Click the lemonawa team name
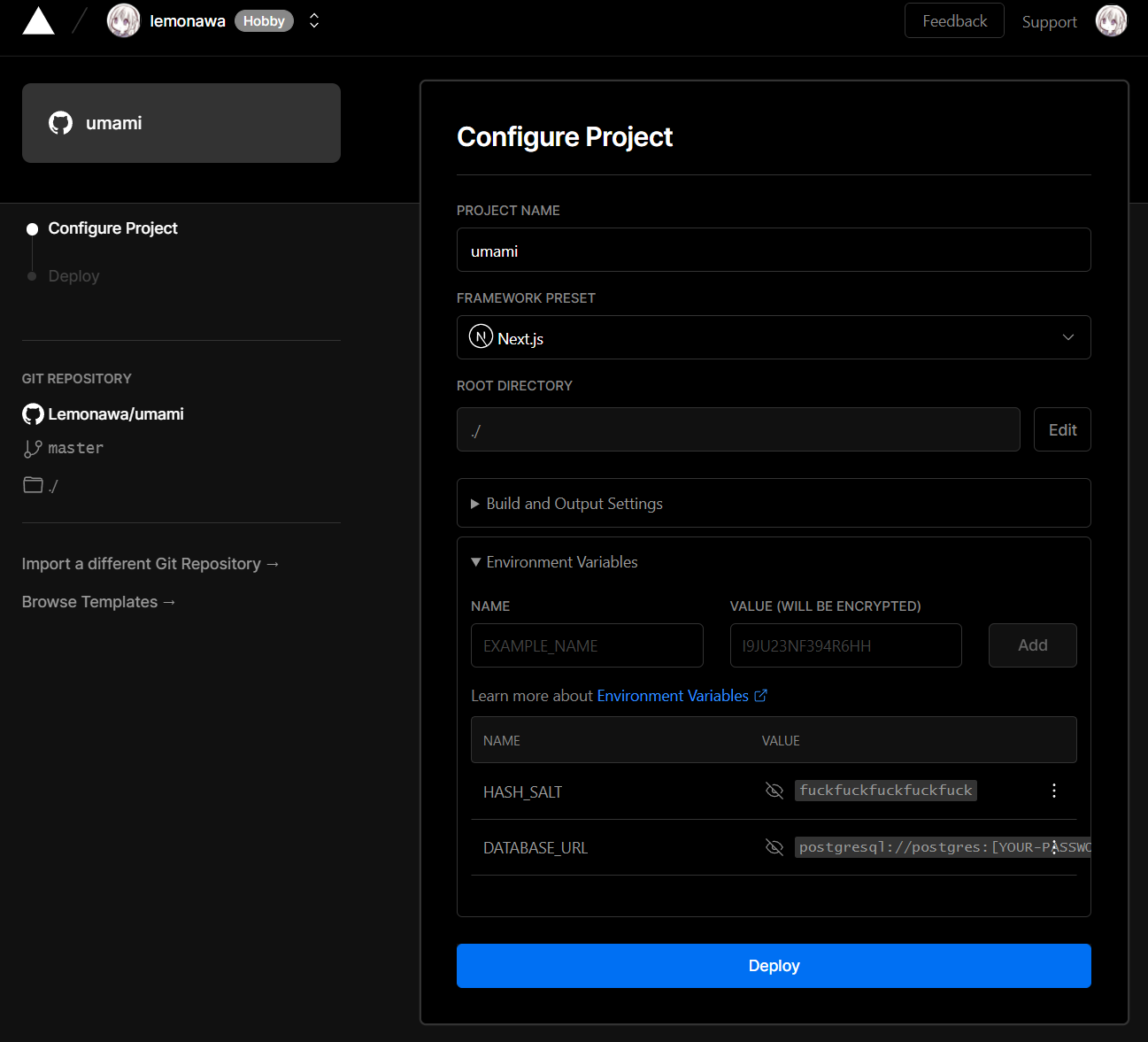This screenshot has width=1148, height=1042. (188, 21)
